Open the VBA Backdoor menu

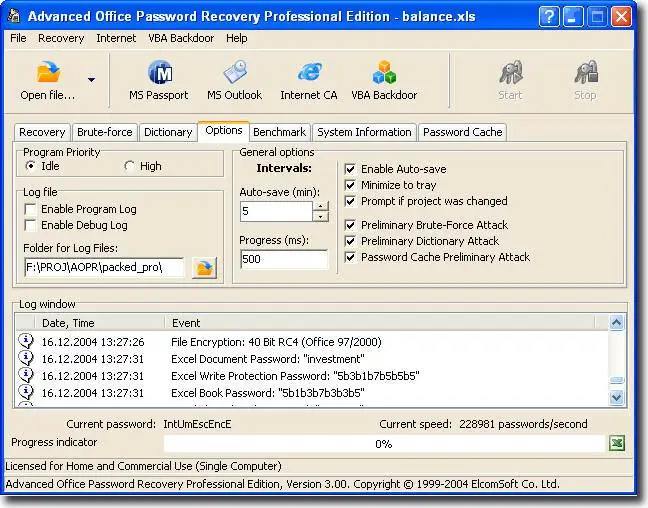[x=181, y=38]
